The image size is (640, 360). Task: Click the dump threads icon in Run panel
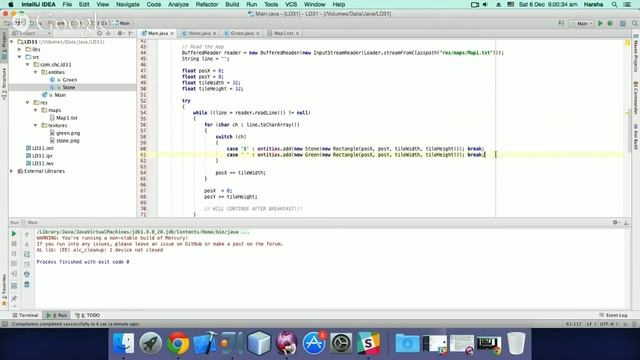tap(14, 264)
